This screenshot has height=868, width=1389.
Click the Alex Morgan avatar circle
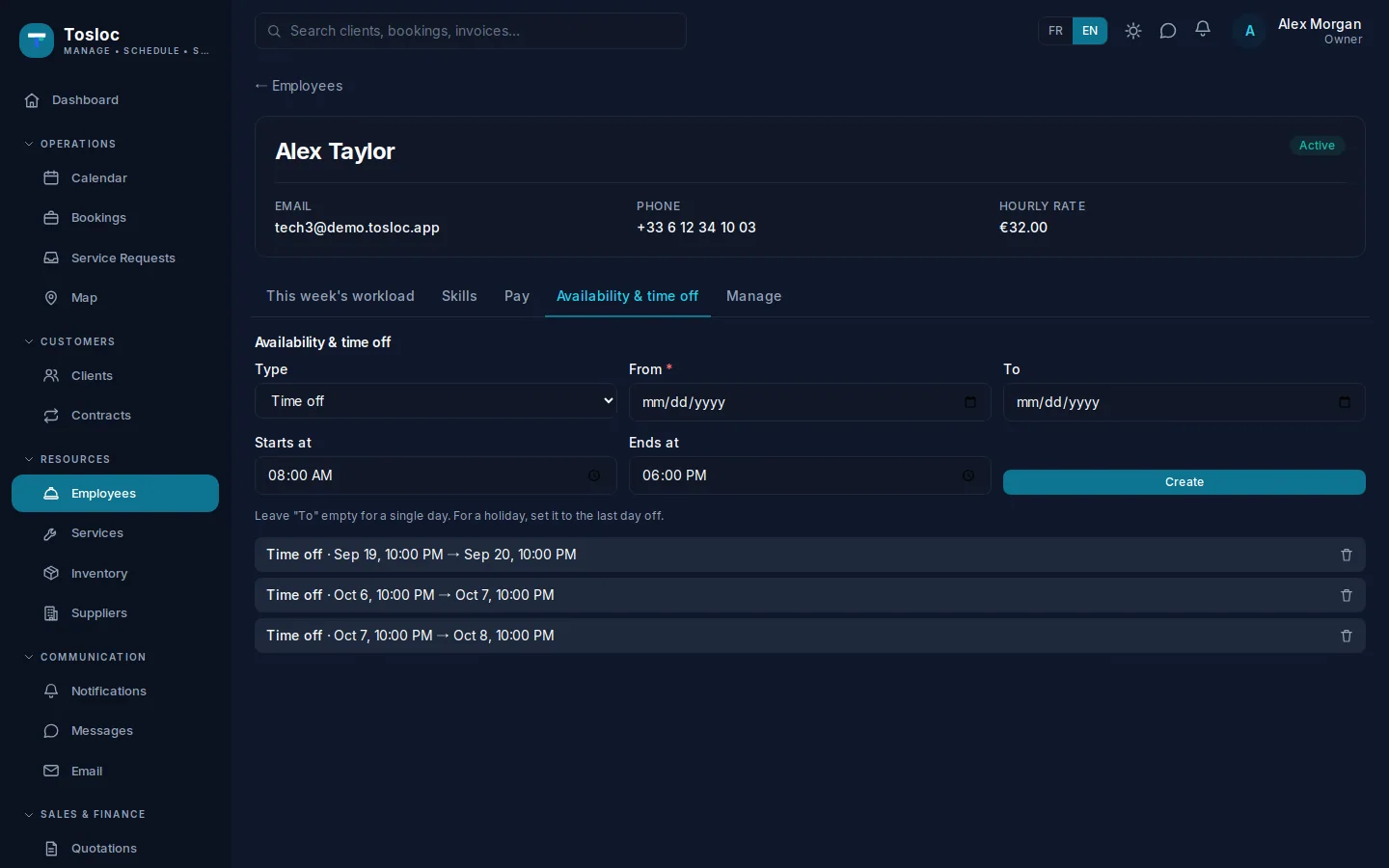(1249, 31)
